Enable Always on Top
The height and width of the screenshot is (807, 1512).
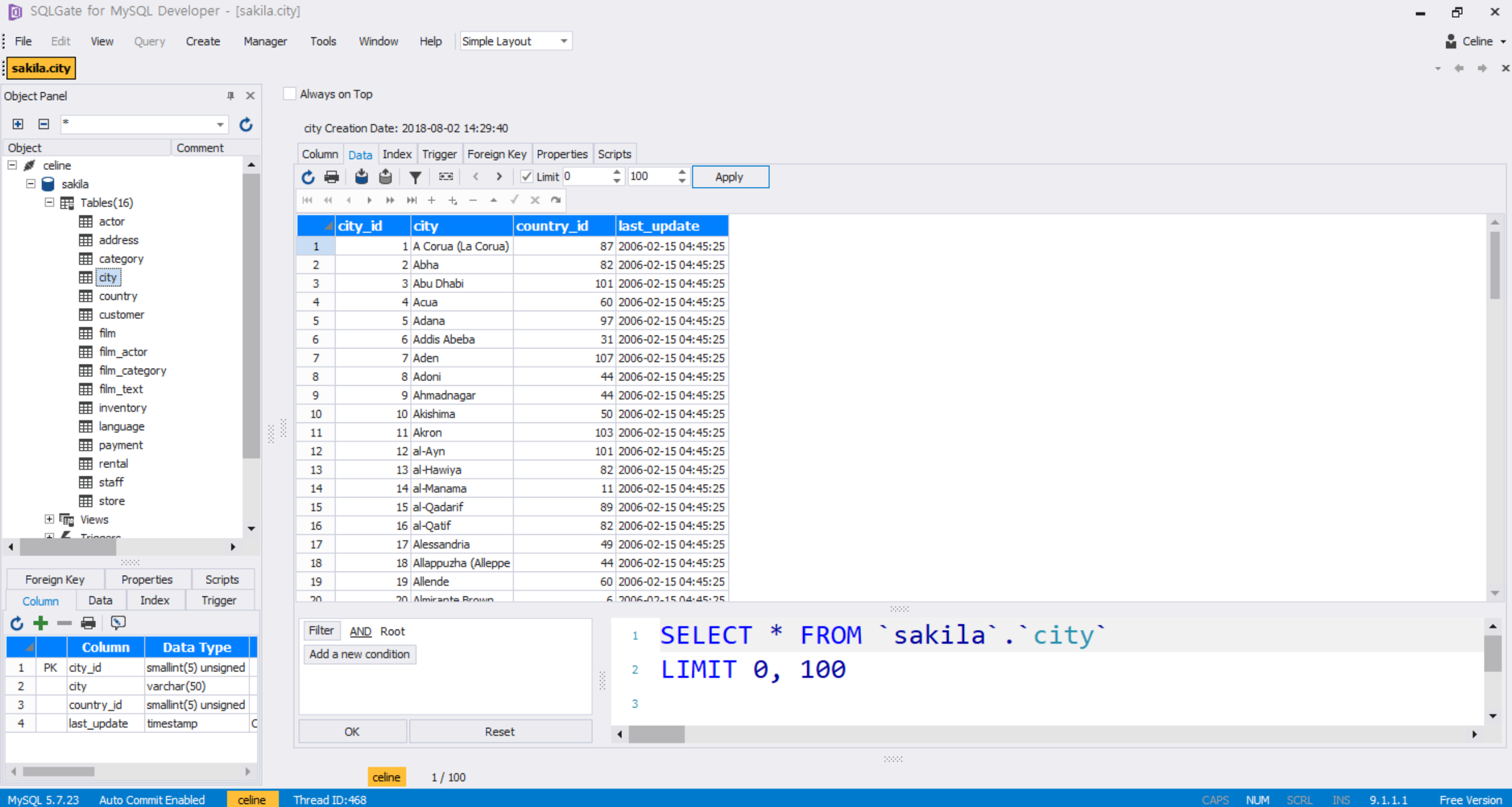(289, 93)
